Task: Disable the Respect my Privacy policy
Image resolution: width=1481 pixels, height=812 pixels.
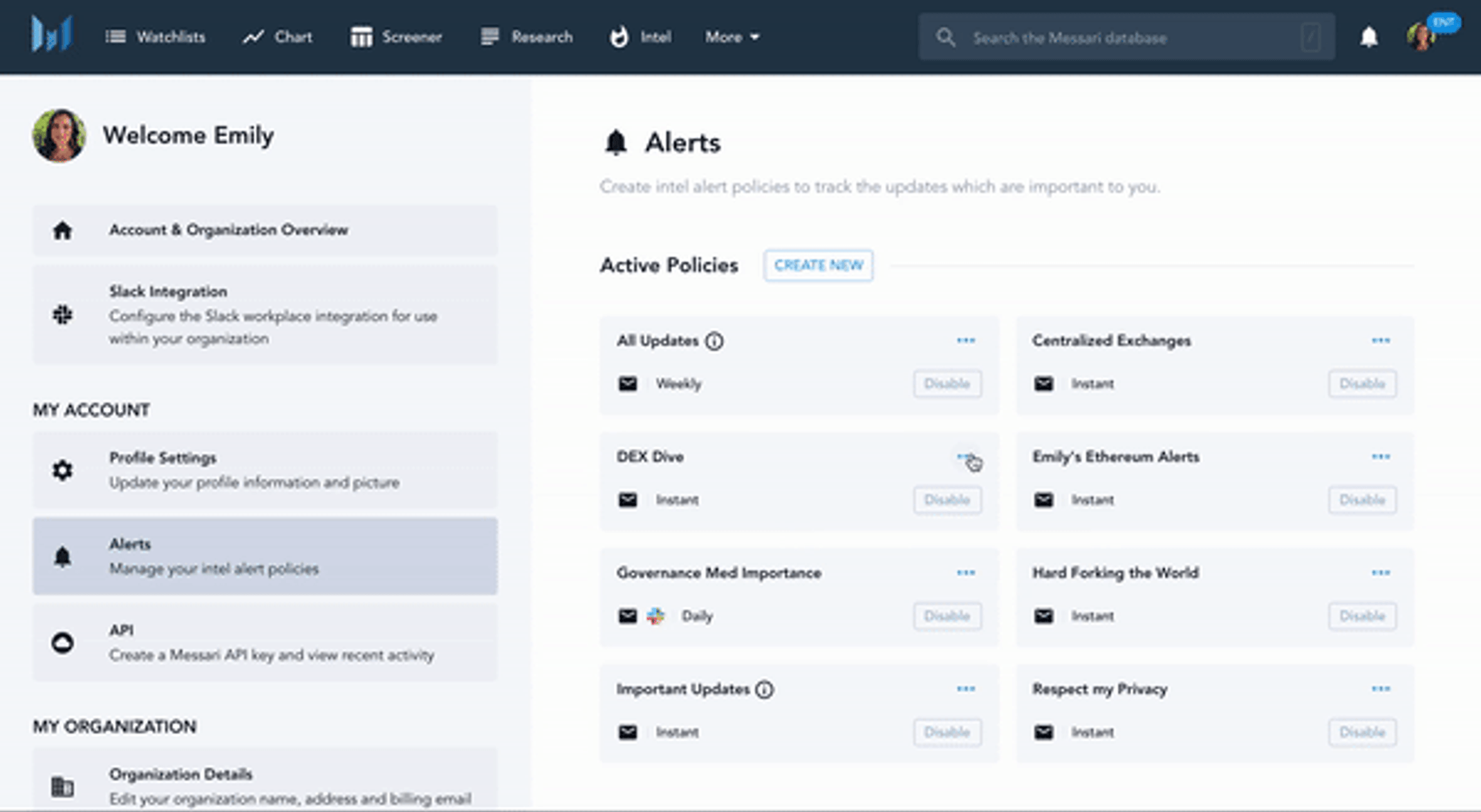Action: (x=1362, y=732)
